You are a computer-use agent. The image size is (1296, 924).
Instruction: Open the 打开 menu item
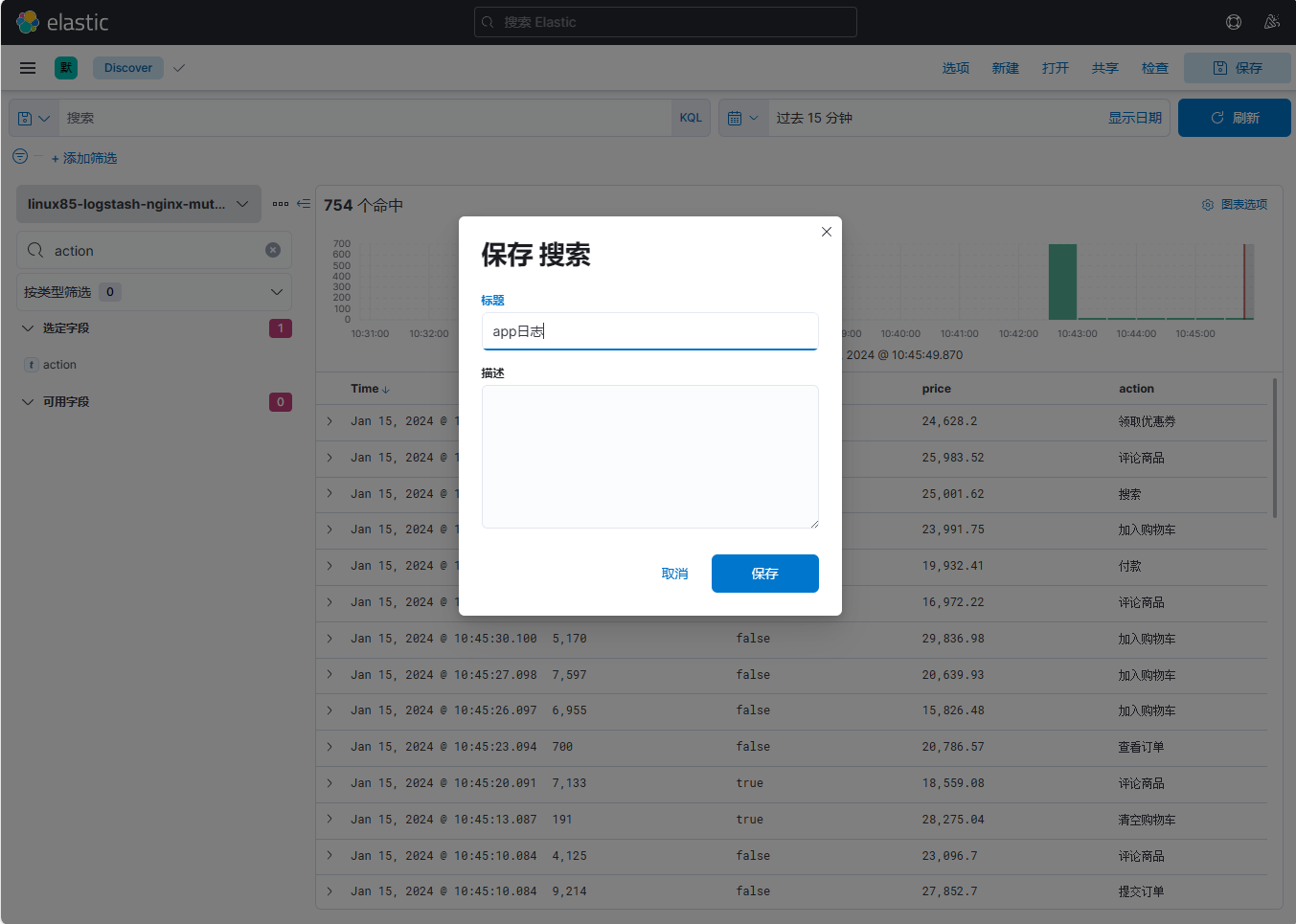1055,68
